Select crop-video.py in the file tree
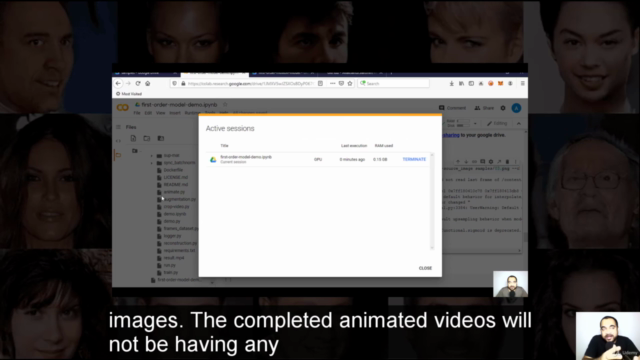Viewport: 640px width, 360px height. (x=176, y=207)
